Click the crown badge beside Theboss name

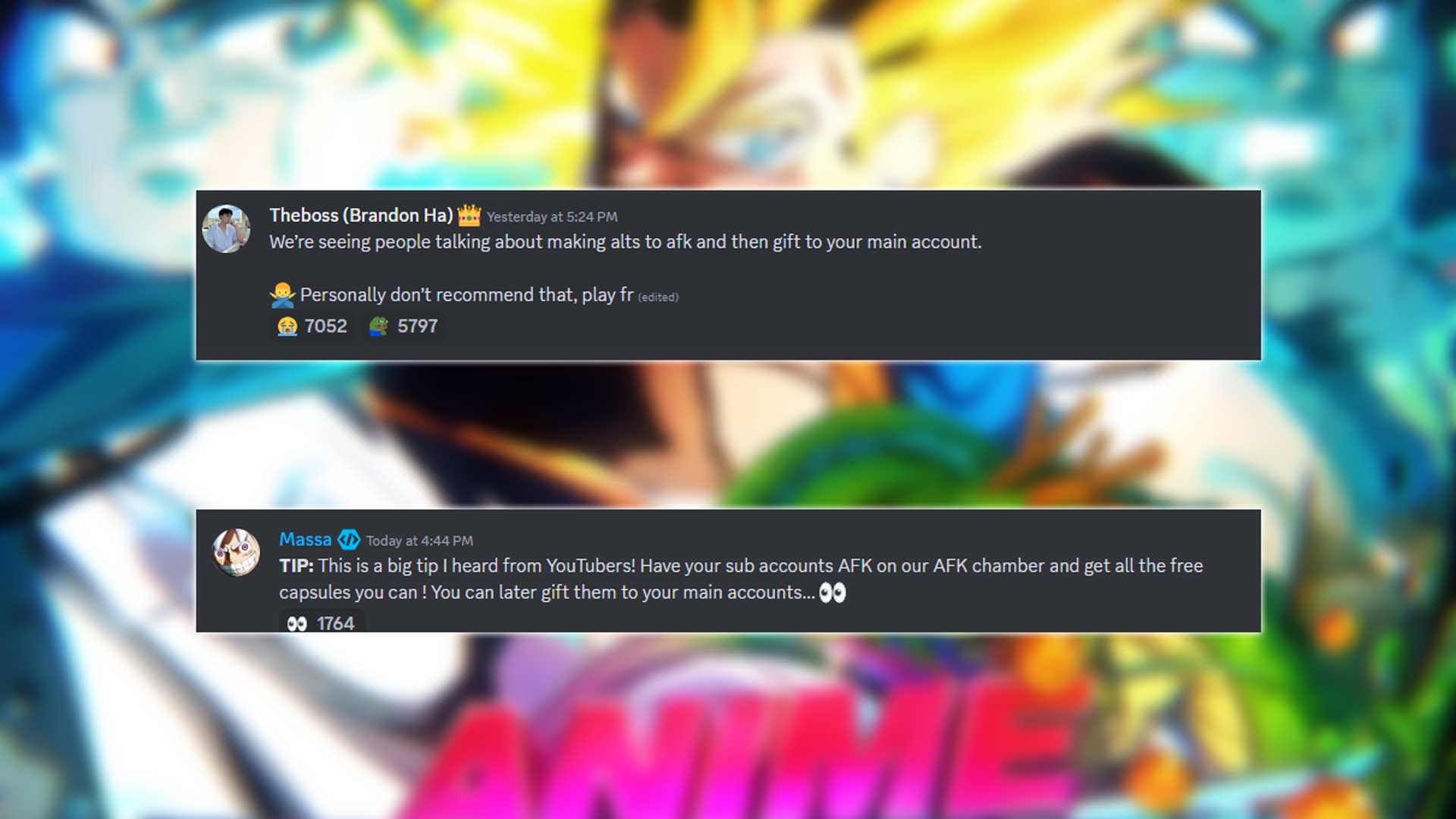point(469,216)
